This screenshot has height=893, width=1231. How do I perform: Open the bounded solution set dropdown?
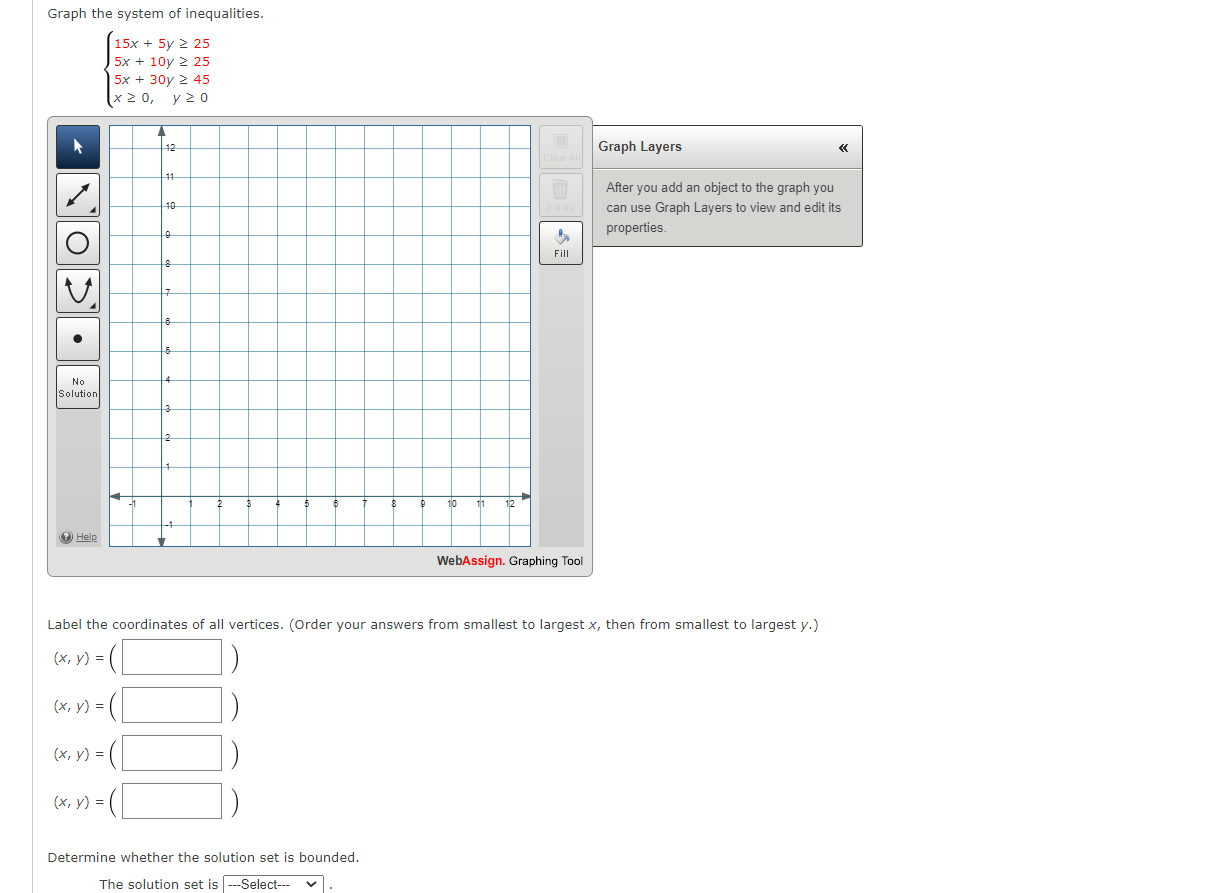(274, 884)
